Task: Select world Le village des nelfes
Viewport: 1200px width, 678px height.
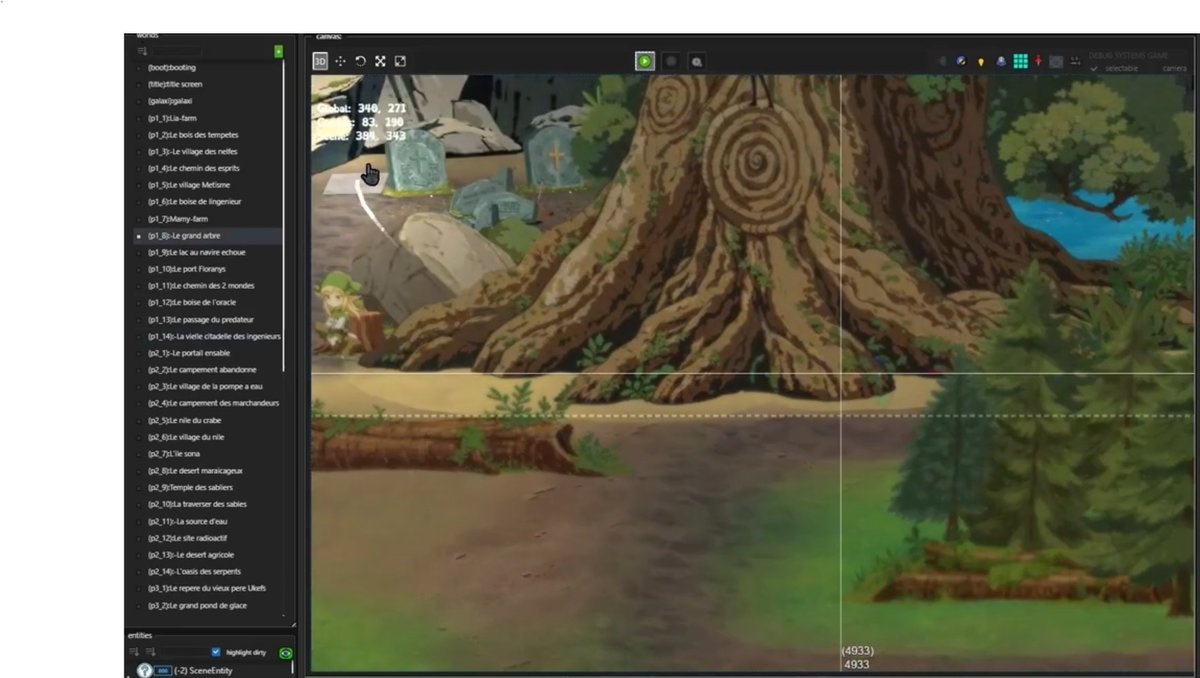Action: pos(209,151)
